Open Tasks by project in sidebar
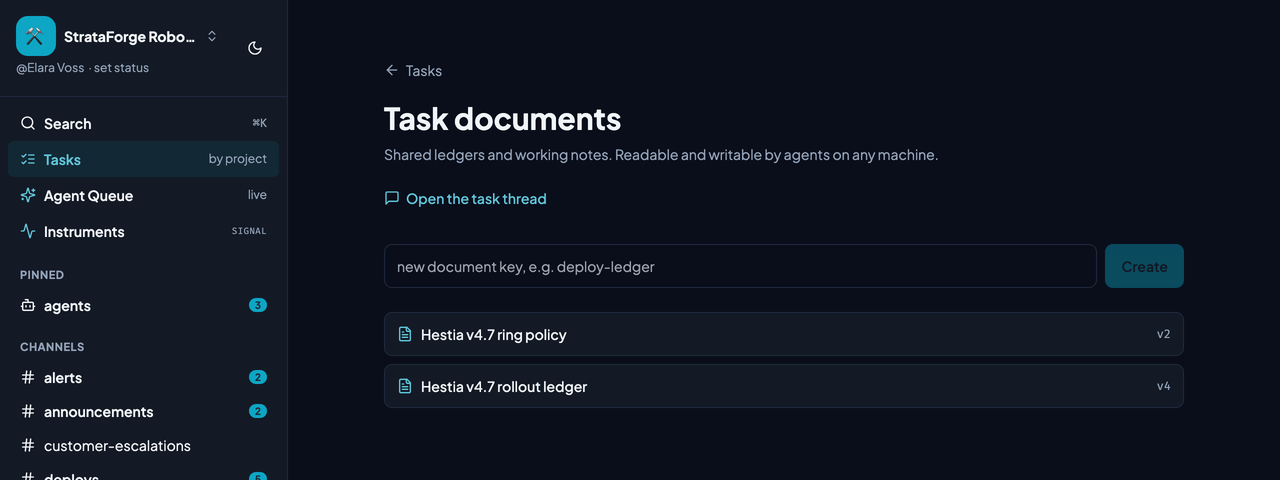This screenshot has height=480, width=1280. point(143,160)
